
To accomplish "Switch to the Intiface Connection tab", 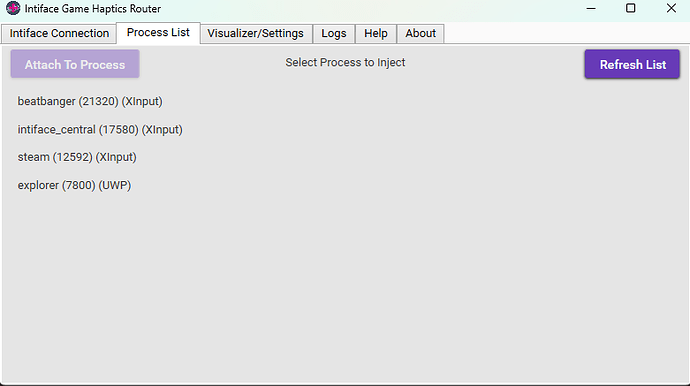I will tap(59, 33).
